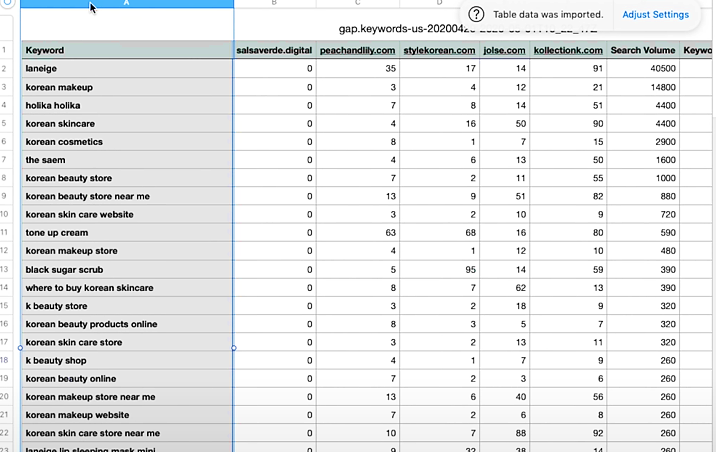The image size is (716, 452).
Task: Select search volume cell 14800
Action: coord(643,87)
